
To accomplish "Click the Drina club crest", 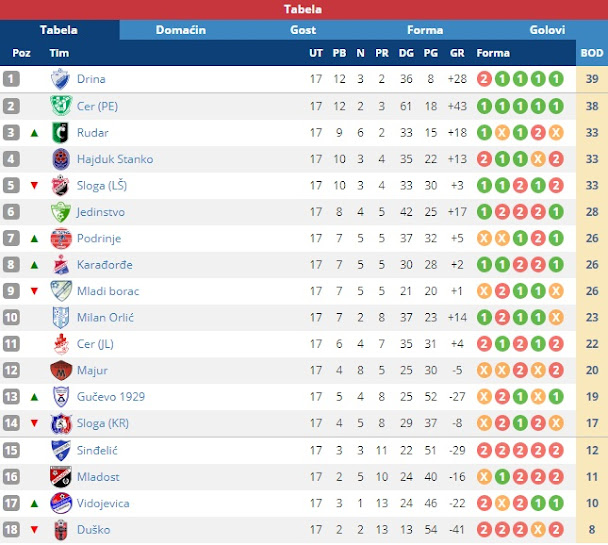I will 60,79.
